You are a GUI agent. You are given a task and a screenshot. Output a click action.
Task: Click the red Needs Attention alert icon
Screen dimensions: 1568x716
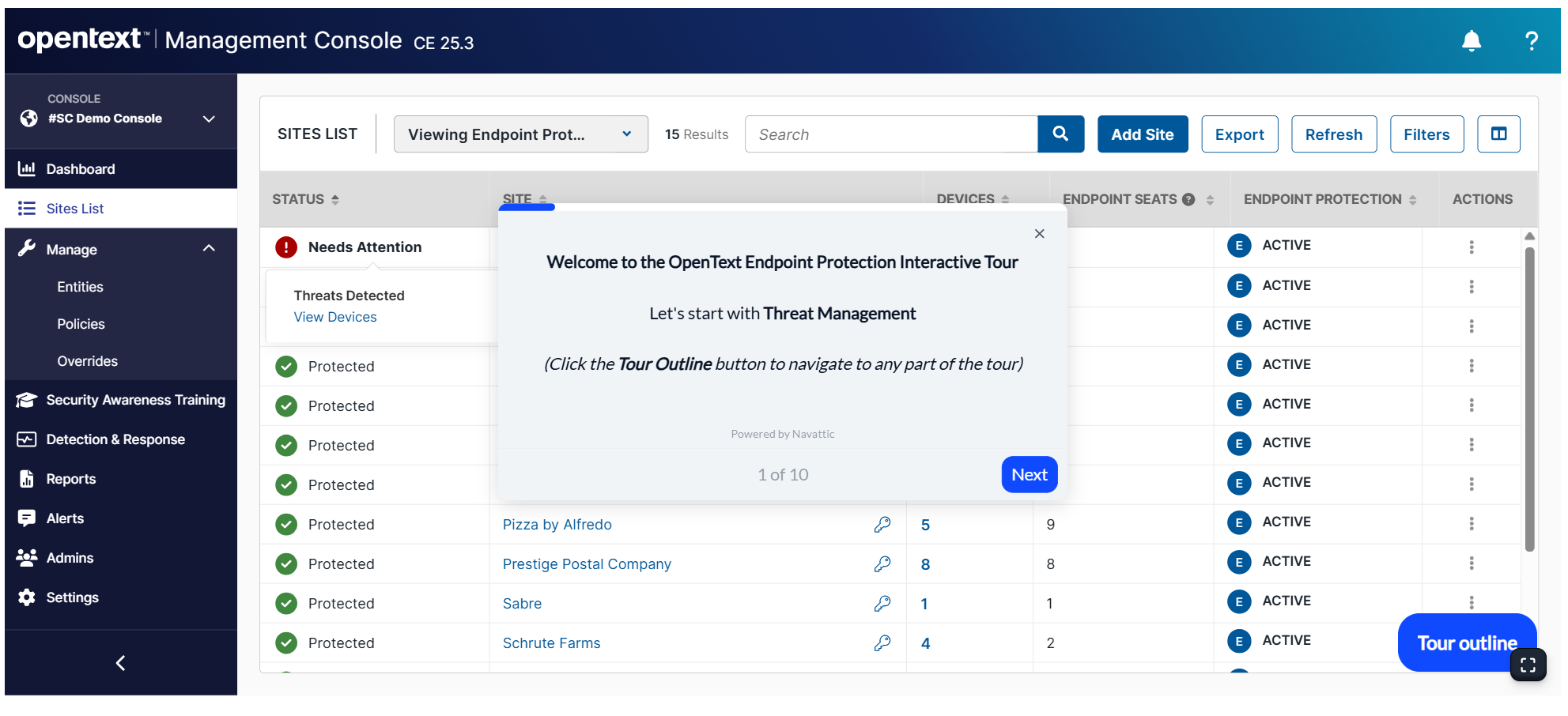point(286,247)
